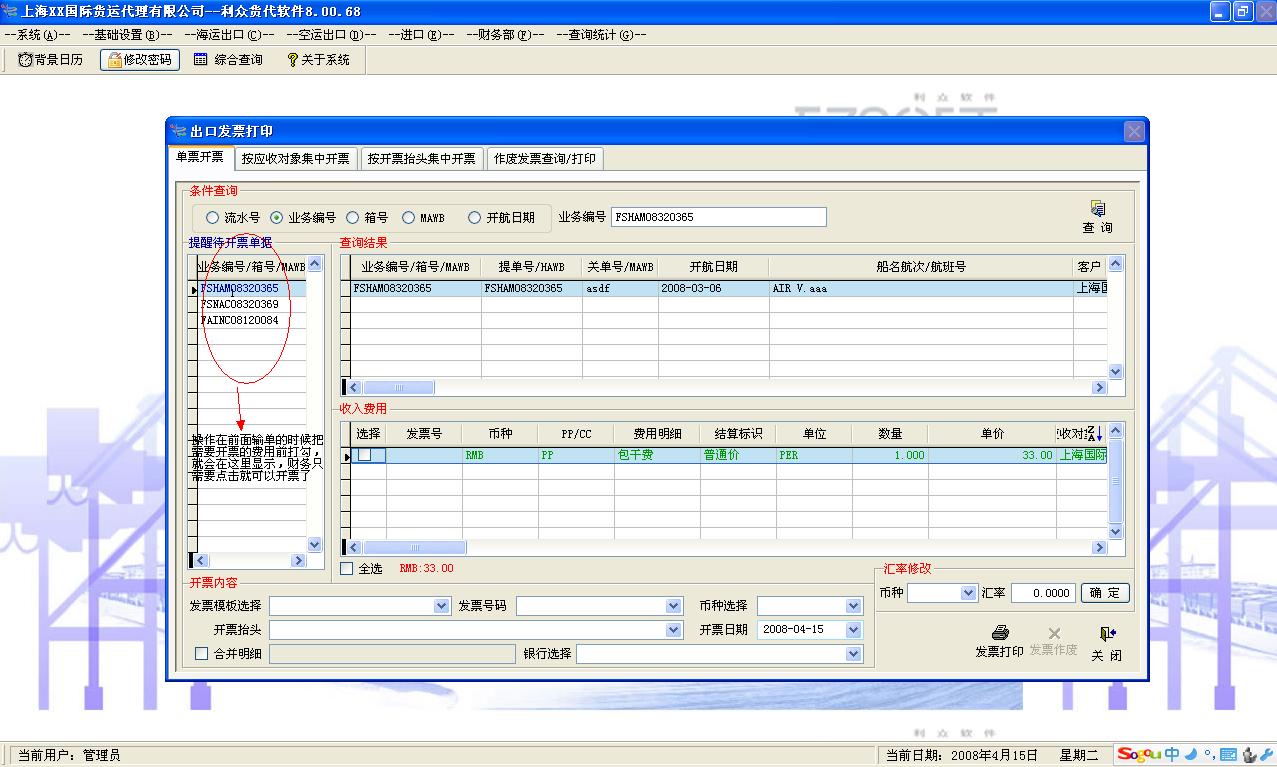This screenshot has height=767, width=1277.
Task: Click the asdf cell under 关单号/MAWB
Action: pos(619,288)
